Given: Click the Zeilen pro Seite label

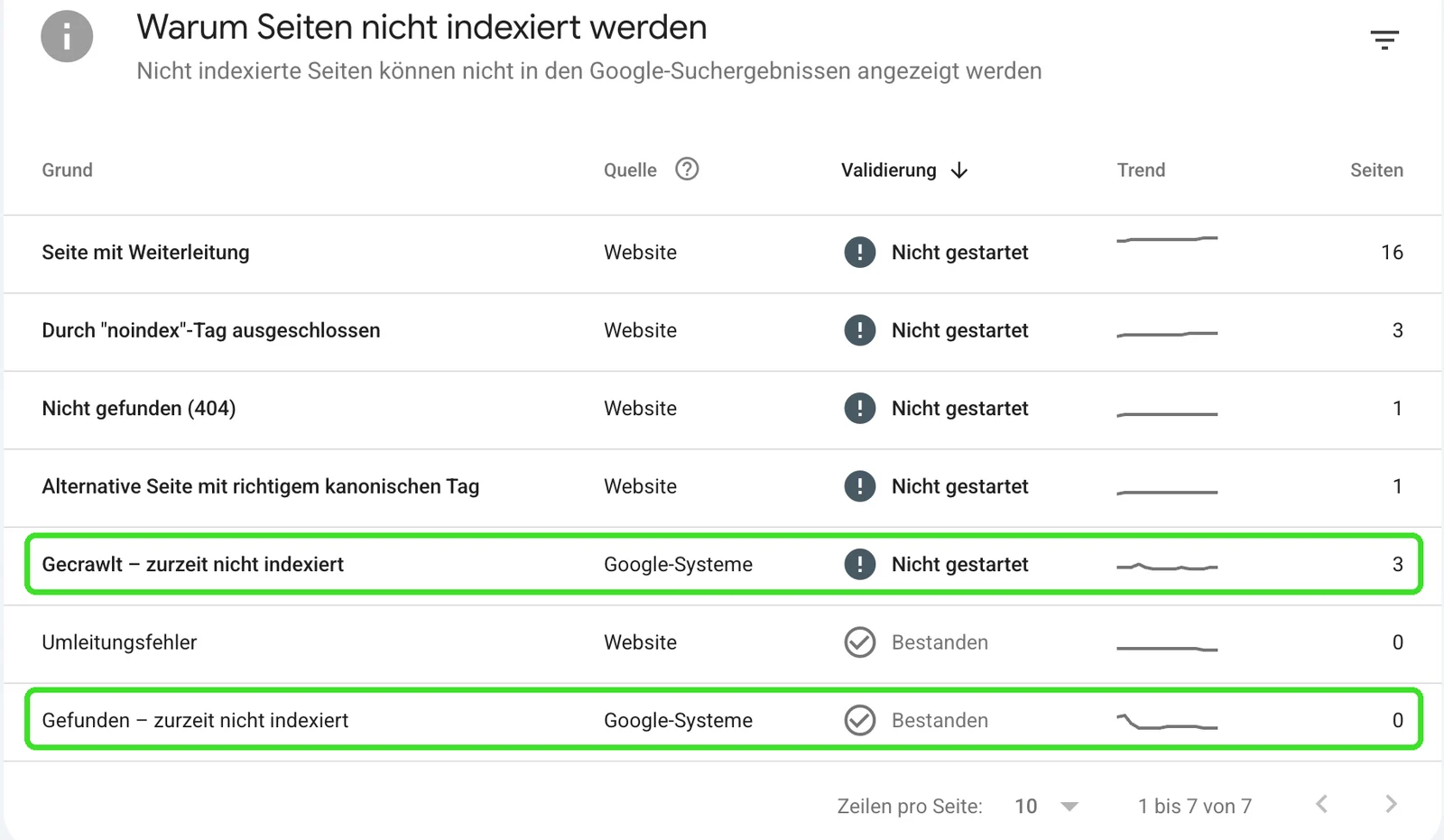Looking at the screenshot, I should (x=910, y=806).
